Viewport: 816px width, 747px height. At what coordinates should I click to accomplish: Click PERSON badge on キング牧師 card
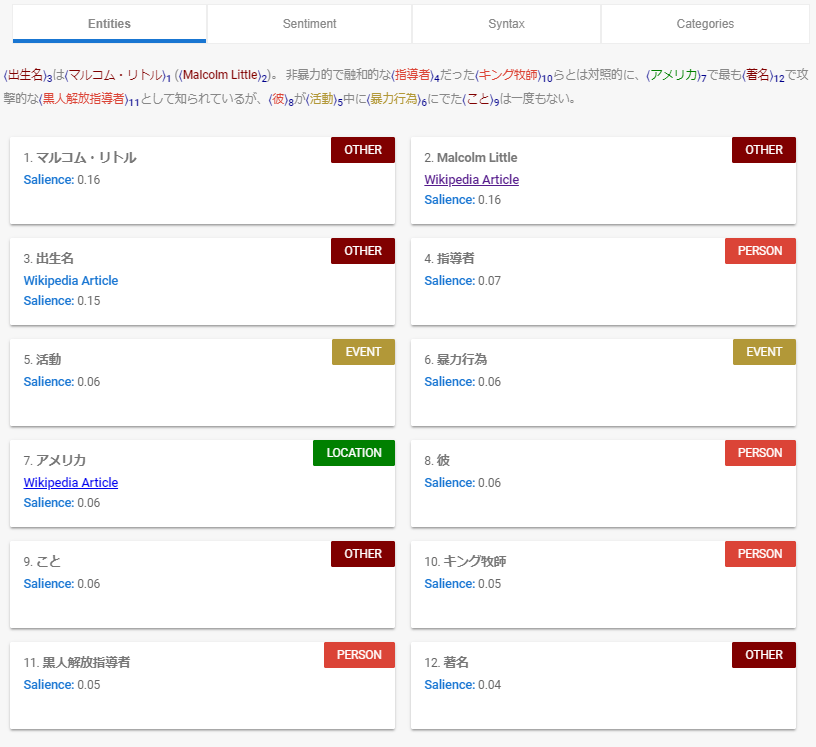tap(760, 554)
